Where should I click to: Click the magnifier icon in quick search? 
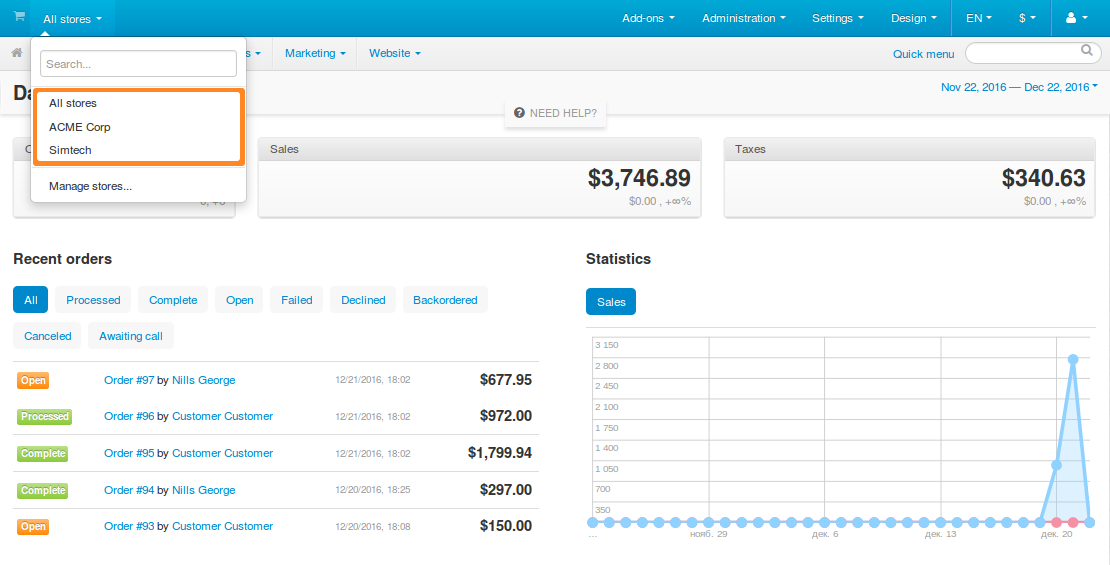(1087, 51)
